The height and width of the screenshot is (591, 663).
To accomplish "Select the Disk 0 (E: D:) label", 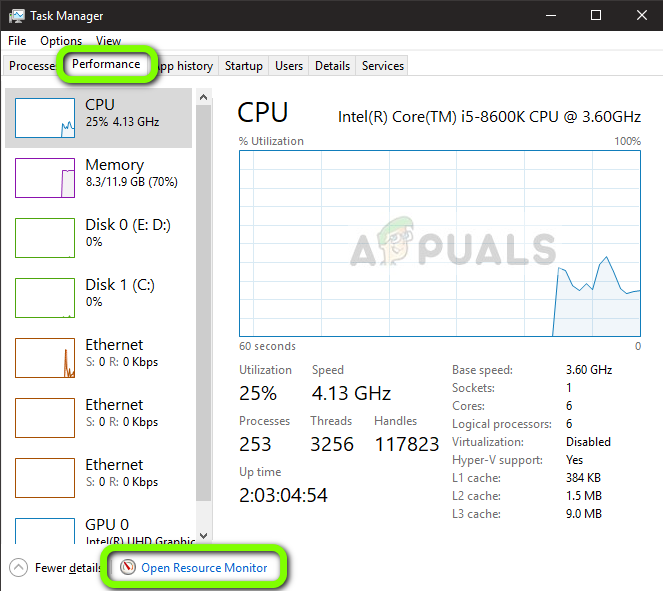I will [128, 225].
